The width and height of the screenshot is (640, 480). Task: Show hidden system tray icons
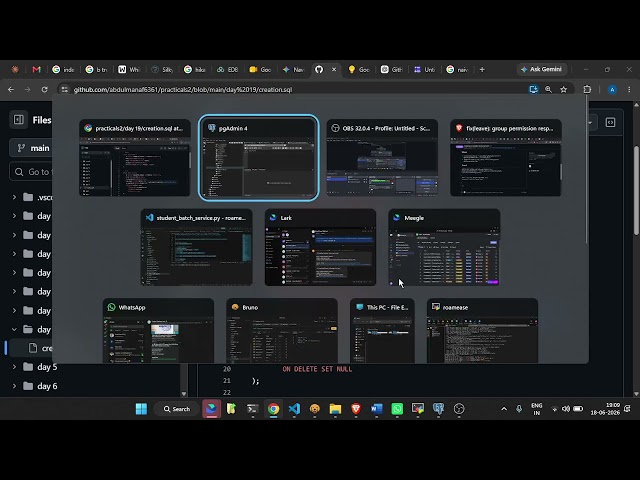click(504, 409)
